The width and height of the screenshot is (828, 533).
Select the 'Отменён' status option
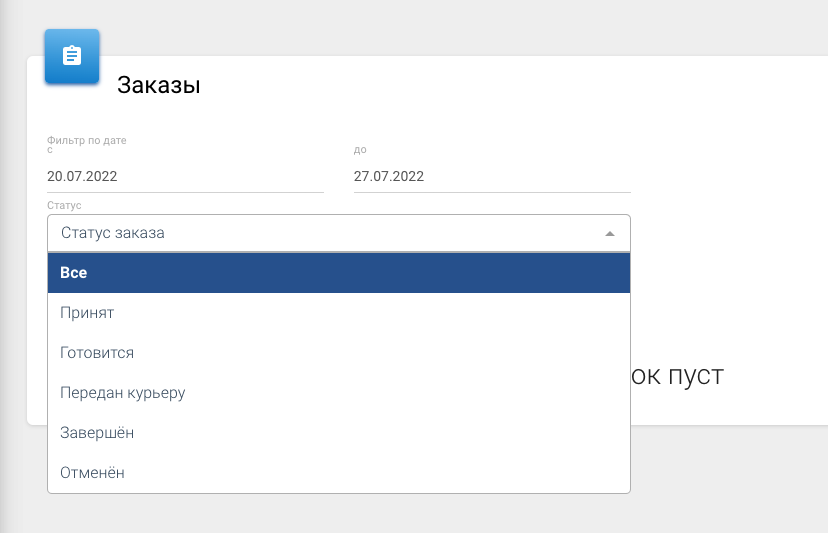(x=338, y=473)
